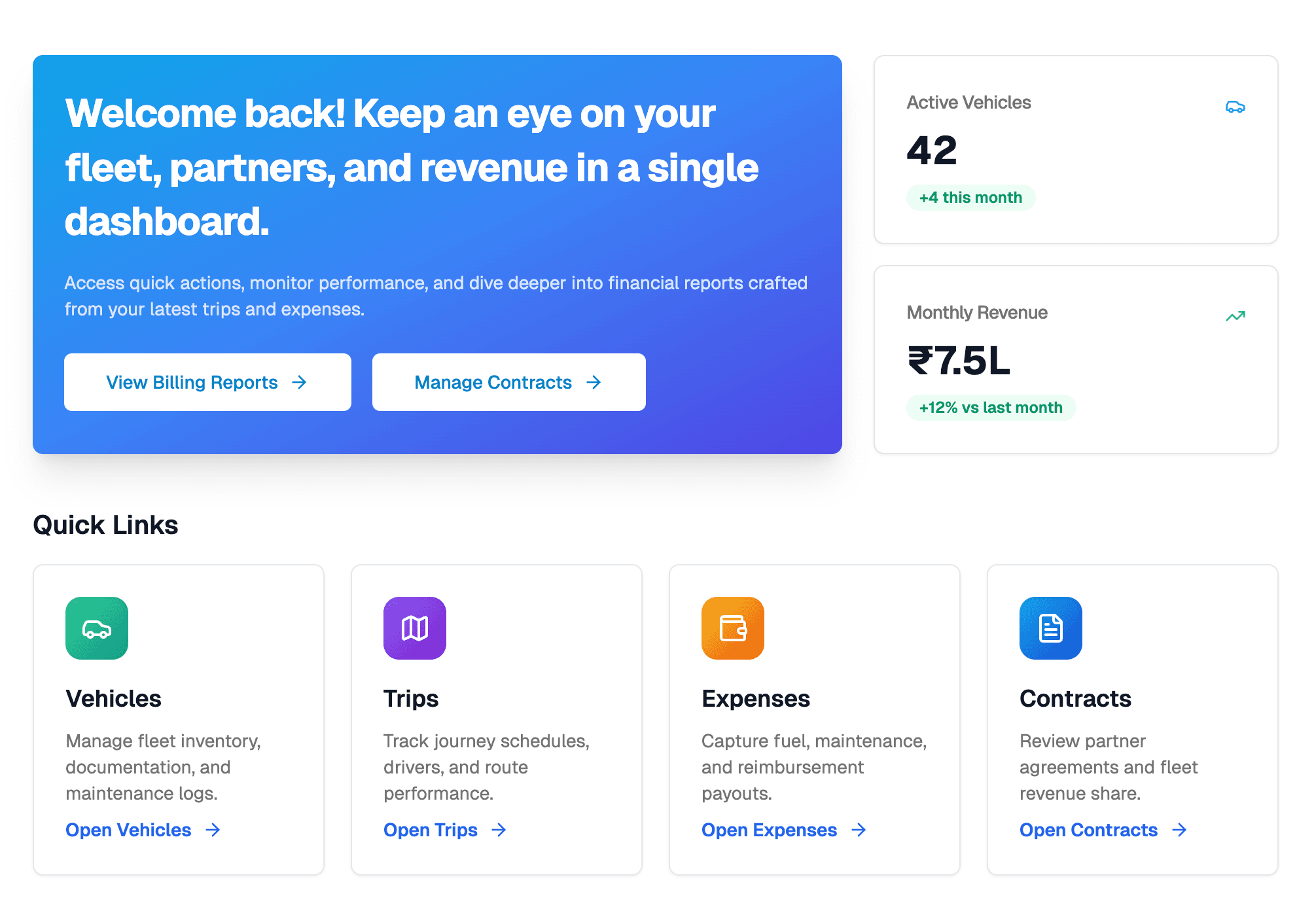Viewport: 1314px width, 924px height.
Task: Click the arrow inside View Billing Reports button
Action: click(300, 382)
